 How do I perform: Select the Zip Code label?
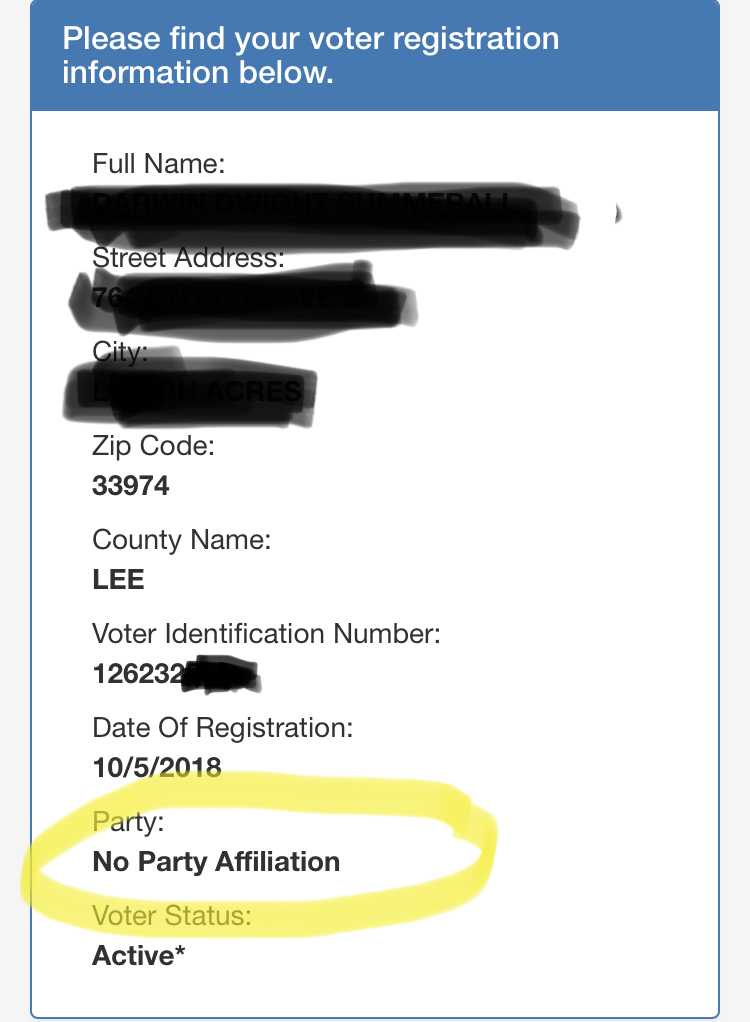153,446
